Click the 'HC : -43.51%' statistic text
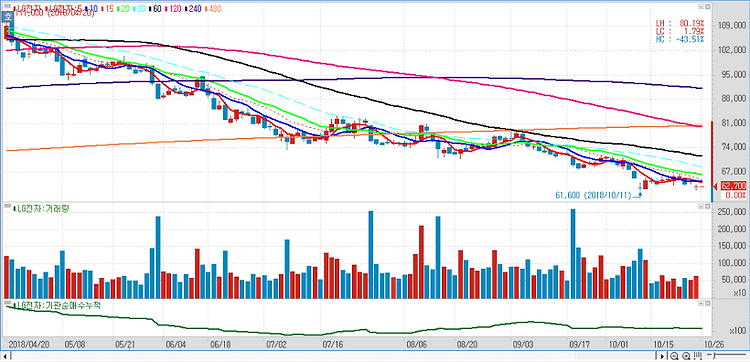The image size is (750, 362). (679, 39)
